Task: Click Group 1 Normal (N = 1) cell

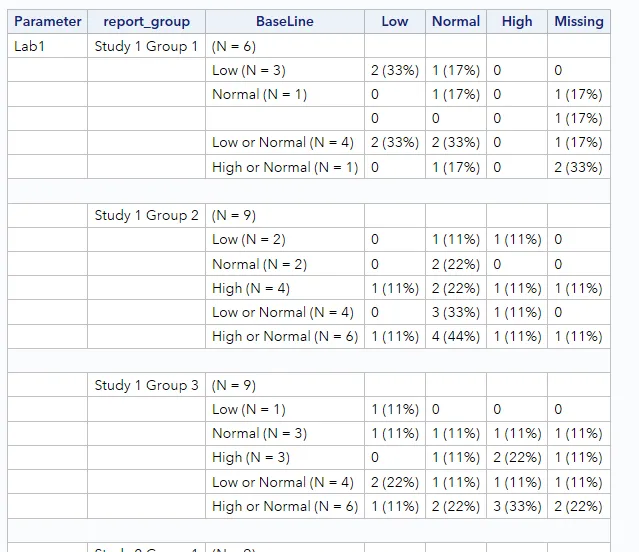Action: (285, 94)
